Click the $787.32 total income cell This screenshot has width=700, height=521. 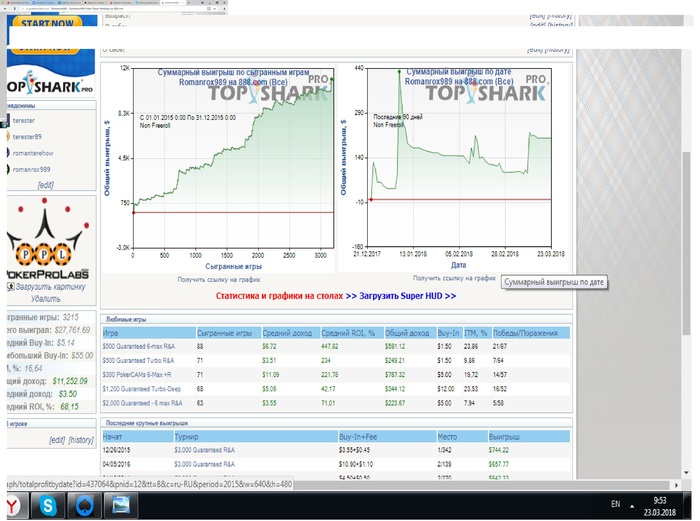[x=395, y=375]
